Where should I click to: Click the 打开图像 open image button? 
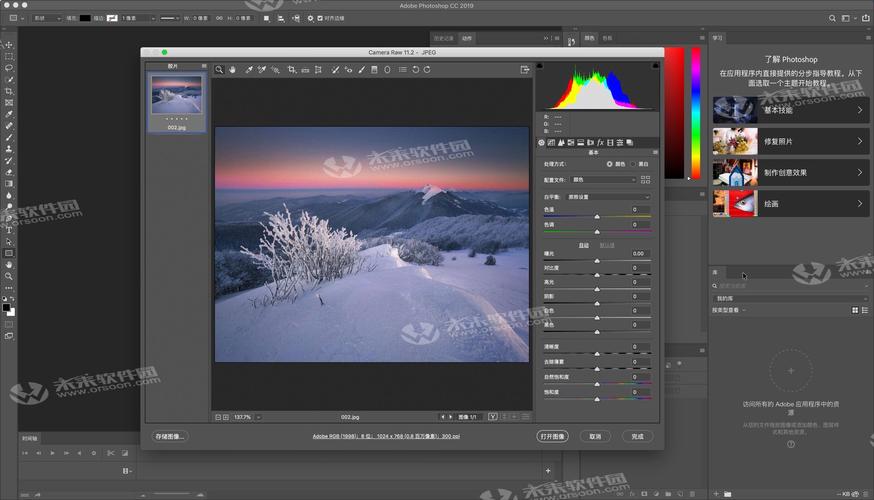(x=552, y=436)
